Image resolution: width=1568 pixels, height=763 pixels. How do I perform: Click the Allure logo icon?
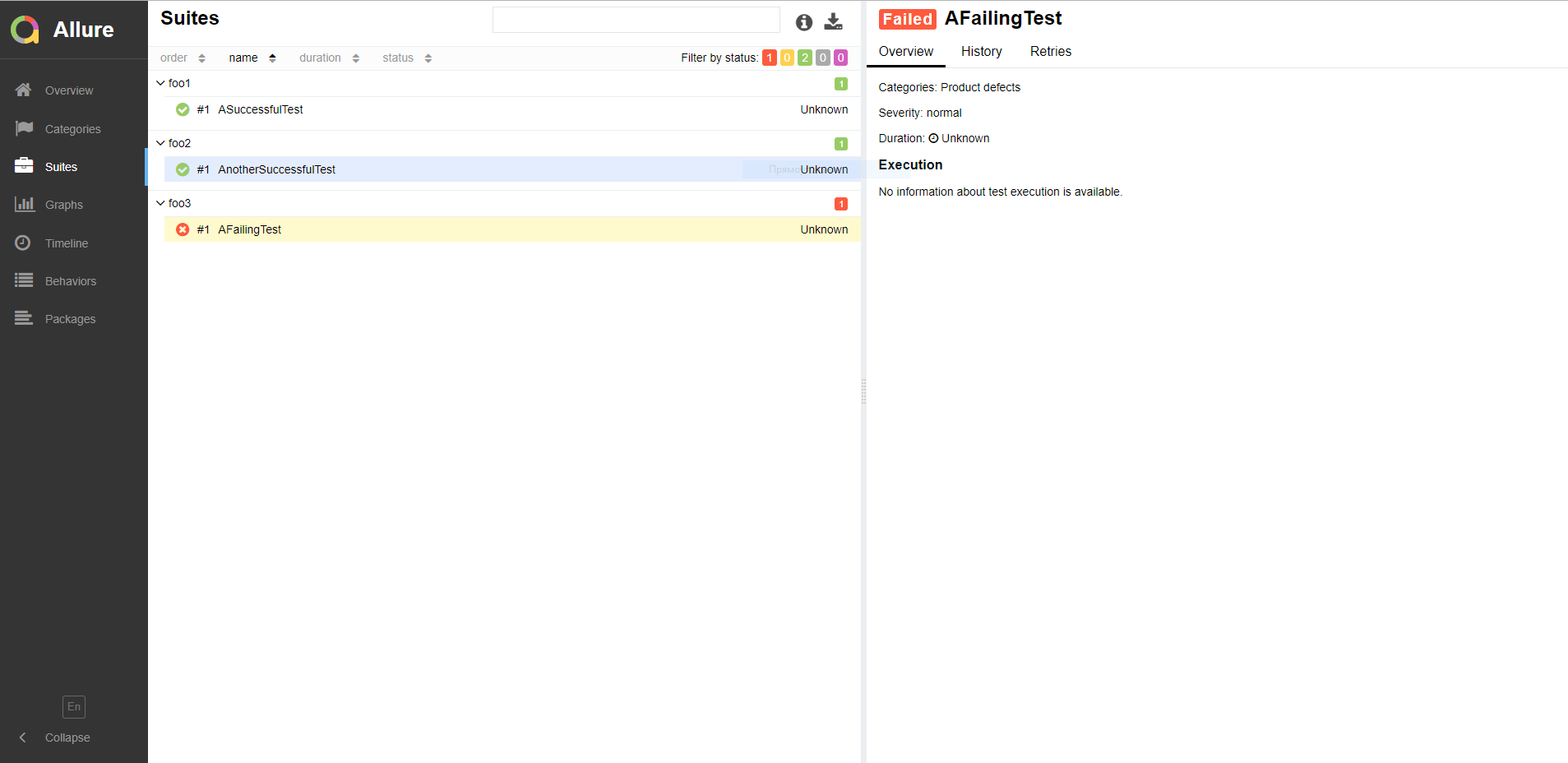click(25, 30)
